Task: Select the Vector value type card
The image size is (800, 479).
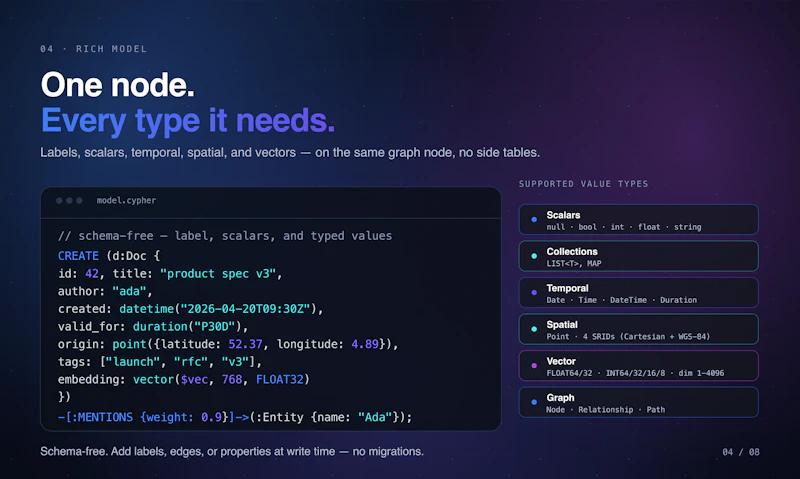Action: pyautogui.click(x=638, y=366)
